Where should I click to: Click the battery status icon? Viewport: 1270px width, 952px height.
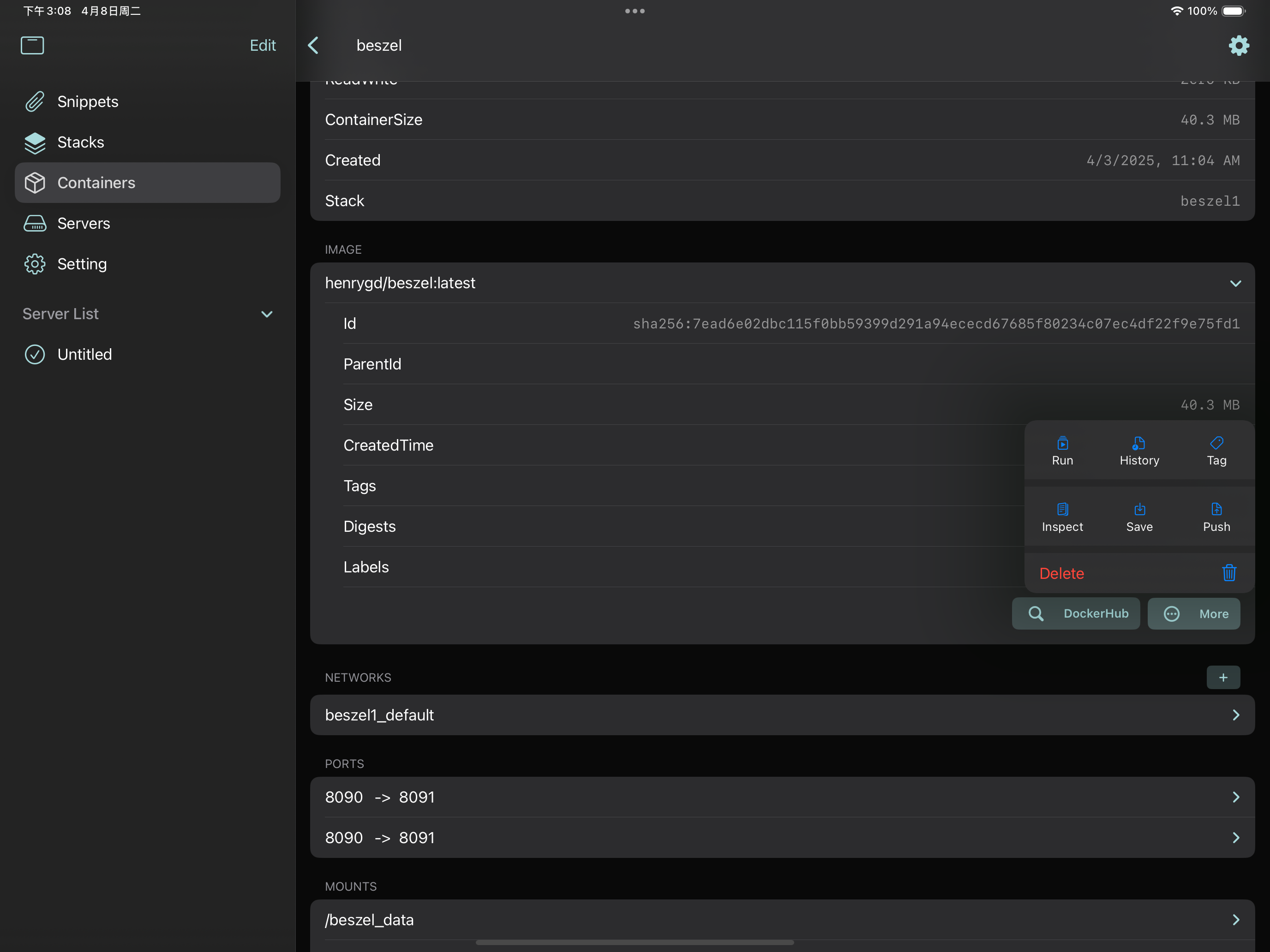1233,11
